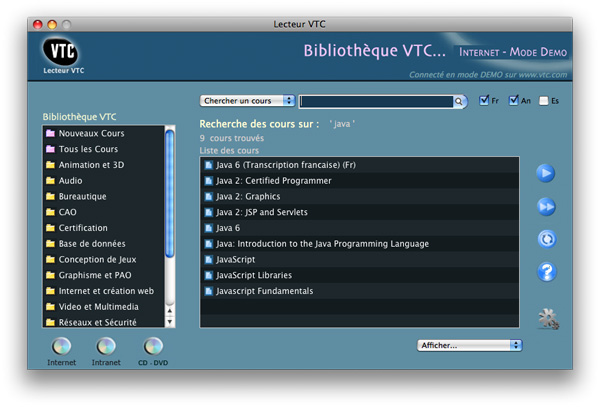
Task: Open the Chercher un cours dropdown
Action: (x=247, y=101)
